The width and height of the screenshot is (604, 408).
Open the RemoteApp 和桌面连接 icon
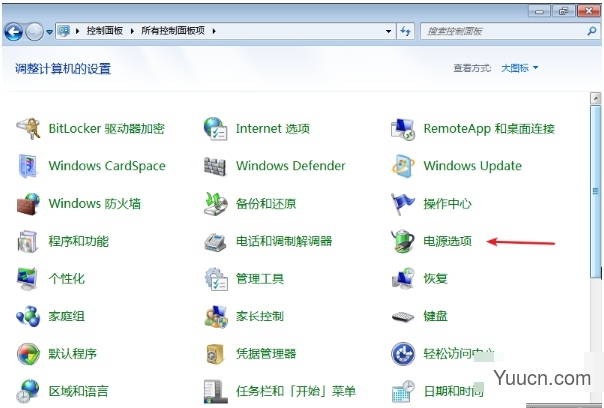point(403,129)
